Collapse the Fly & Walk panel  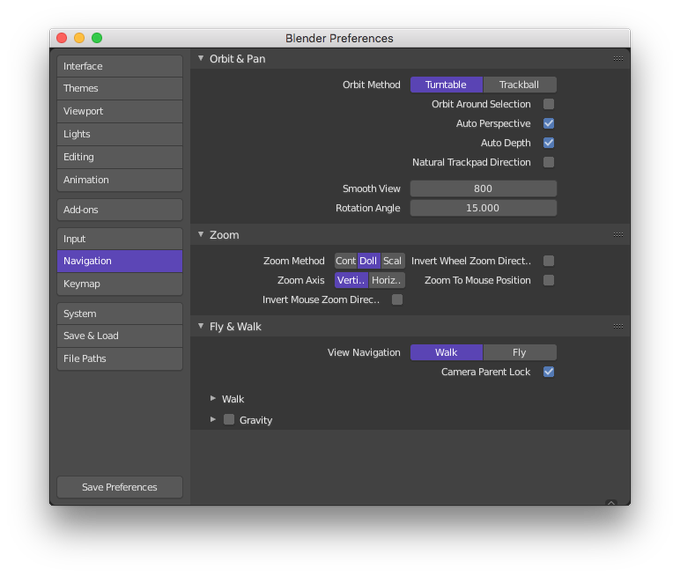pyautogui.click(x=201, y=326)
